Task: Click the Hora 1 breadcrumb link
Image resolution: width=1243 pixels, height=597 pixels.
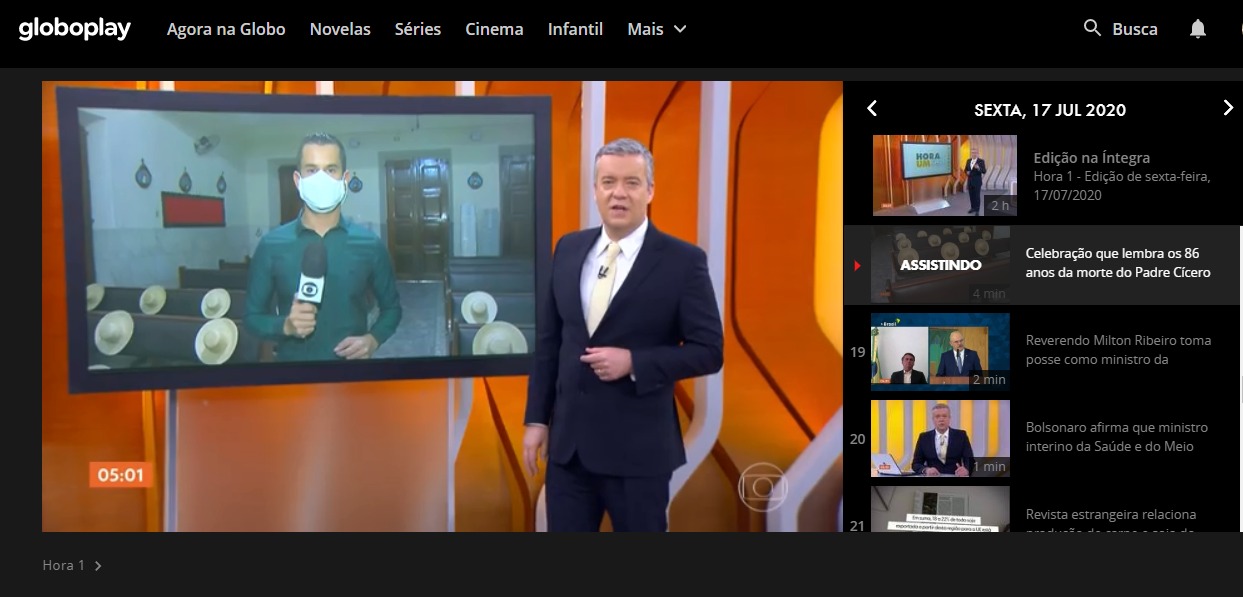Action: (x=63, y=565)
